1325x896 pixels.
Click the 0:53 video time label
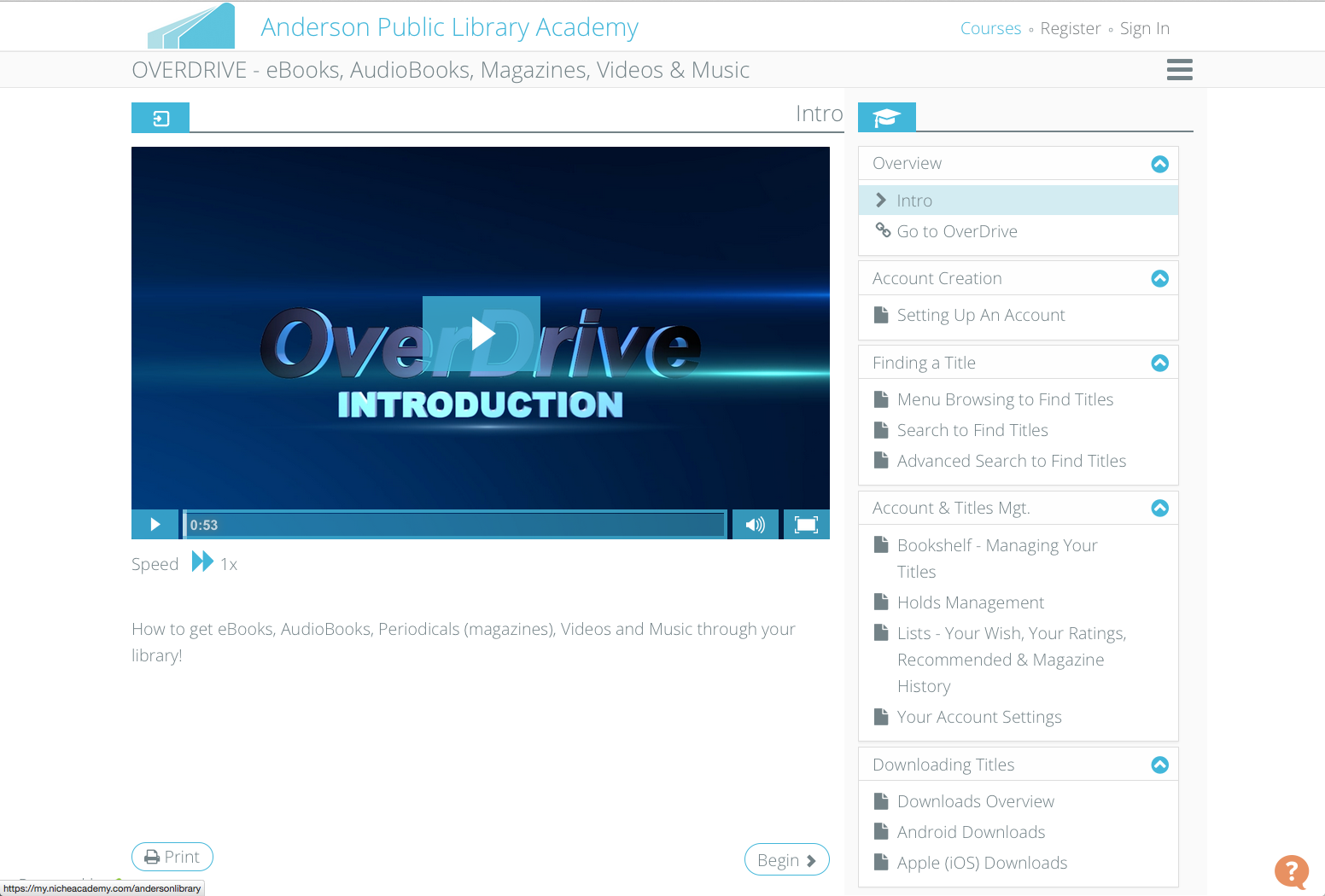203,525
